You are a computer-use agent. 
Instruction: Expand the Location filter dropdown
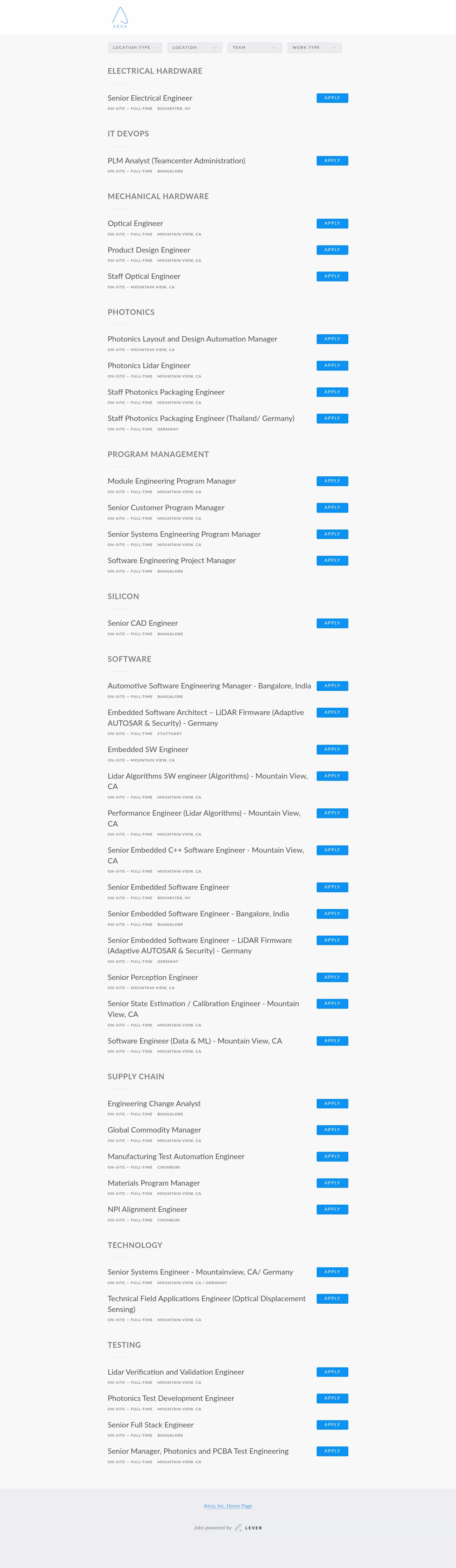(x=194, y=47)
